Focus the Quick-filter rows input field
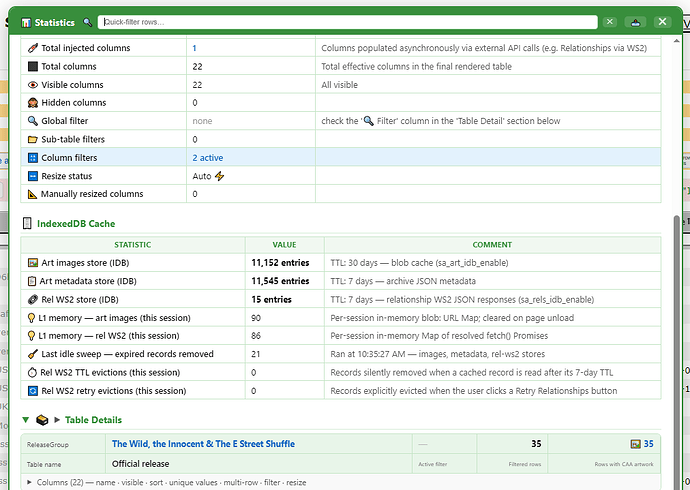690x490 pixels. (x=348, y=22)
